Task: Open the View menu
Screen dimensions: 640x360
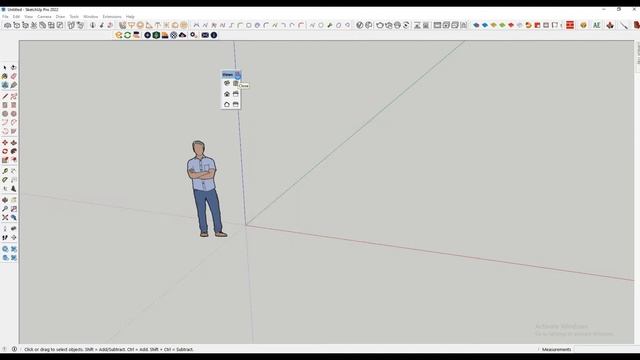Action: tap(29, 17)
